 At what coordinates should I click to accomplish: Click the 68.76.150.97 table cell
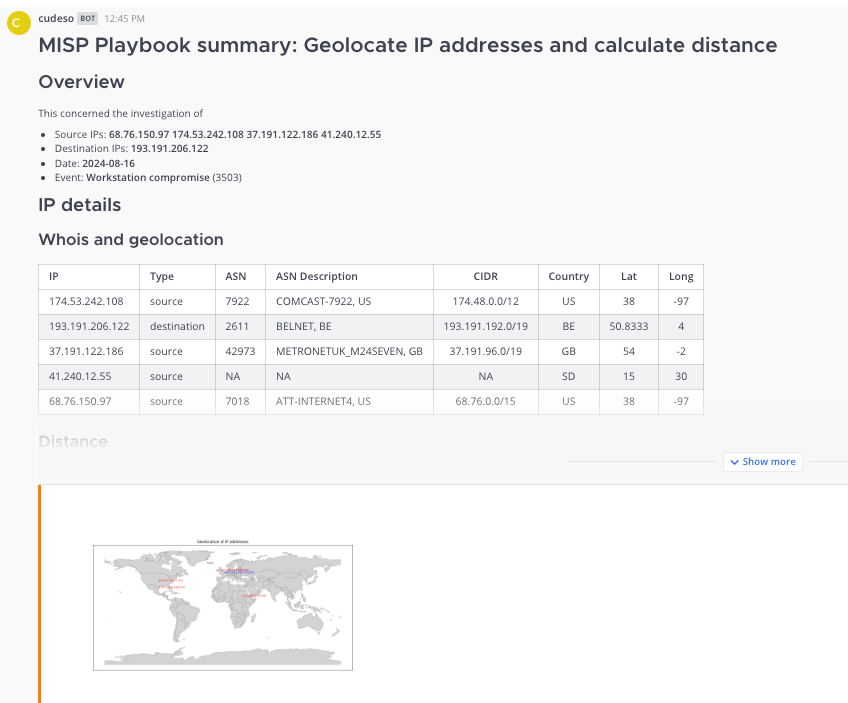coord(89,402)
